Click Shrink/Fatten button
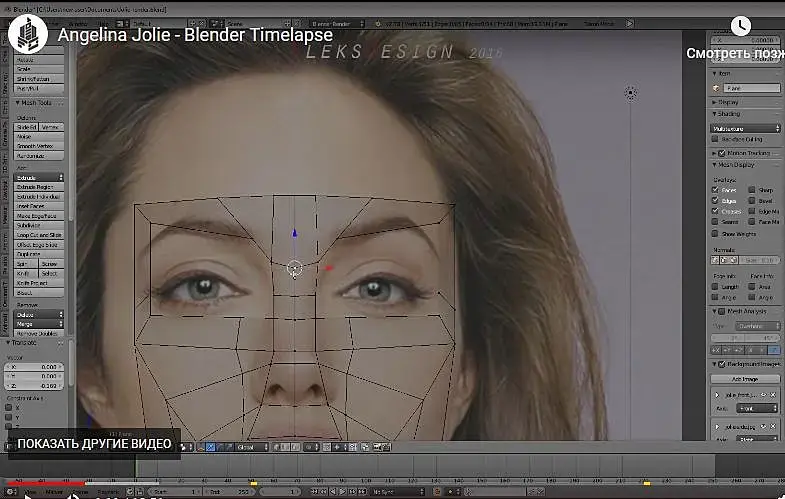The height and width of the screenshot is (499, 785). pyautogui.click(x=39, y=79)
